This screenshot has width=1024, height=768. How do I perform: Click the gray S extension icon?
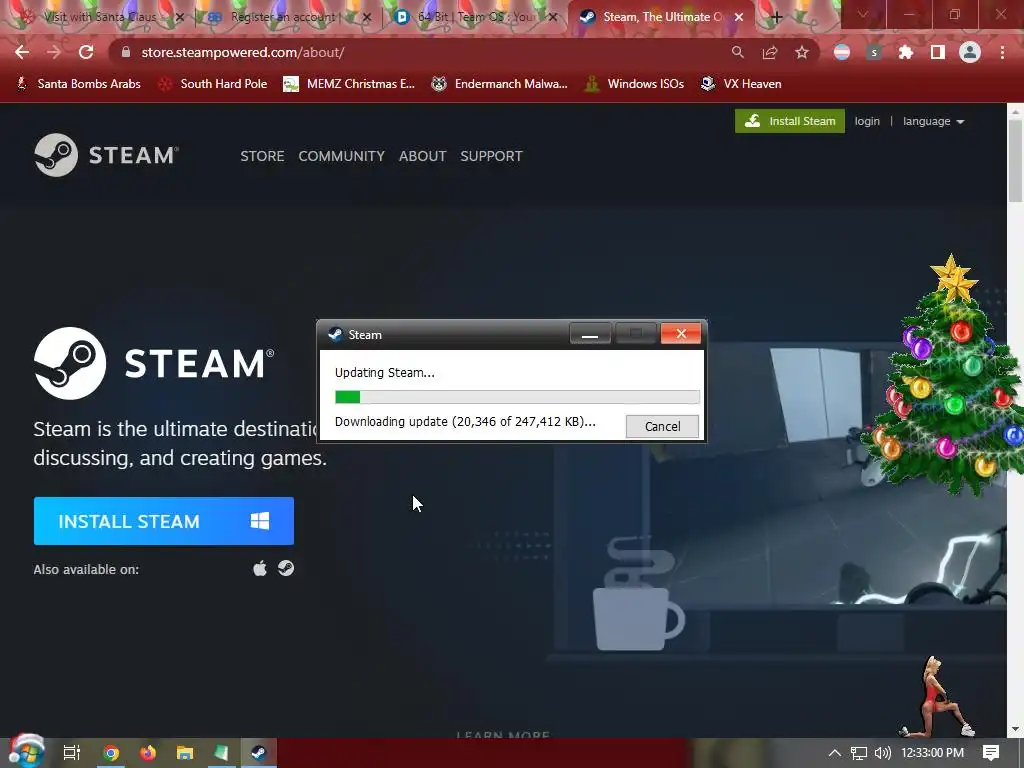click(x=874, y=52)
